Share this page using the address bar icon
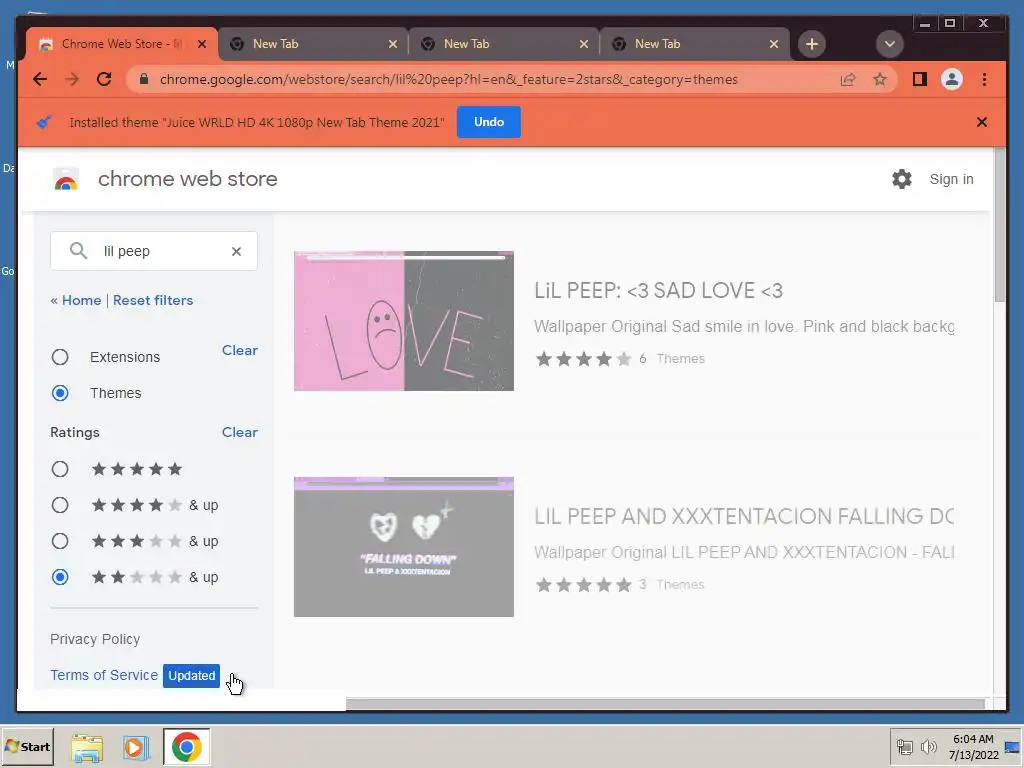Image resolution: width=1024 pixels, height=768 pixels. (x=848, y=80)
